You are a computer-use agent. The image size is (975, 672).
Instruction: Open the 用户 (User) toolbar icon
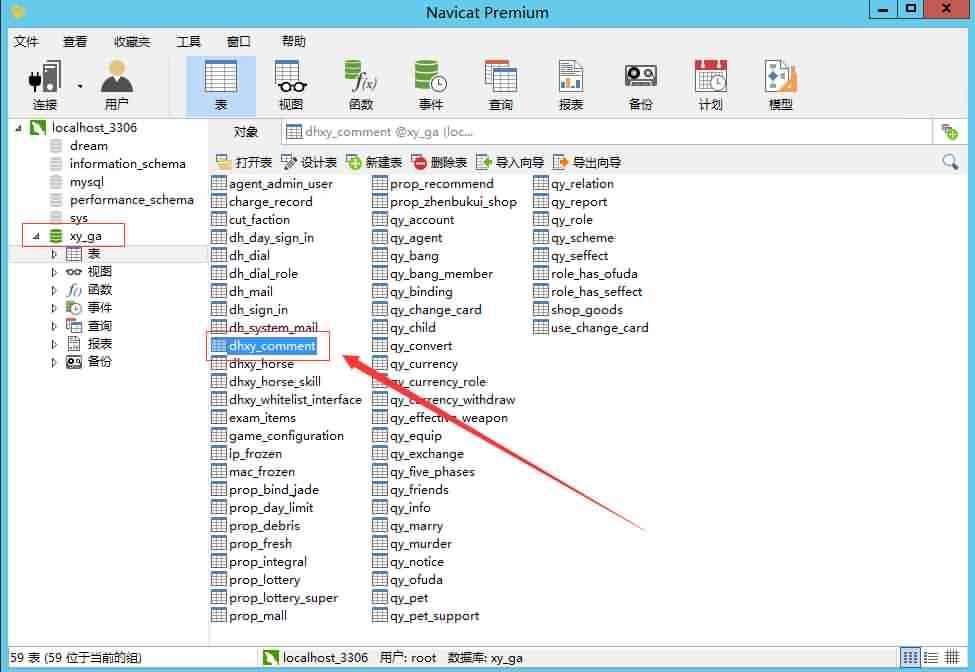point(116,85)
